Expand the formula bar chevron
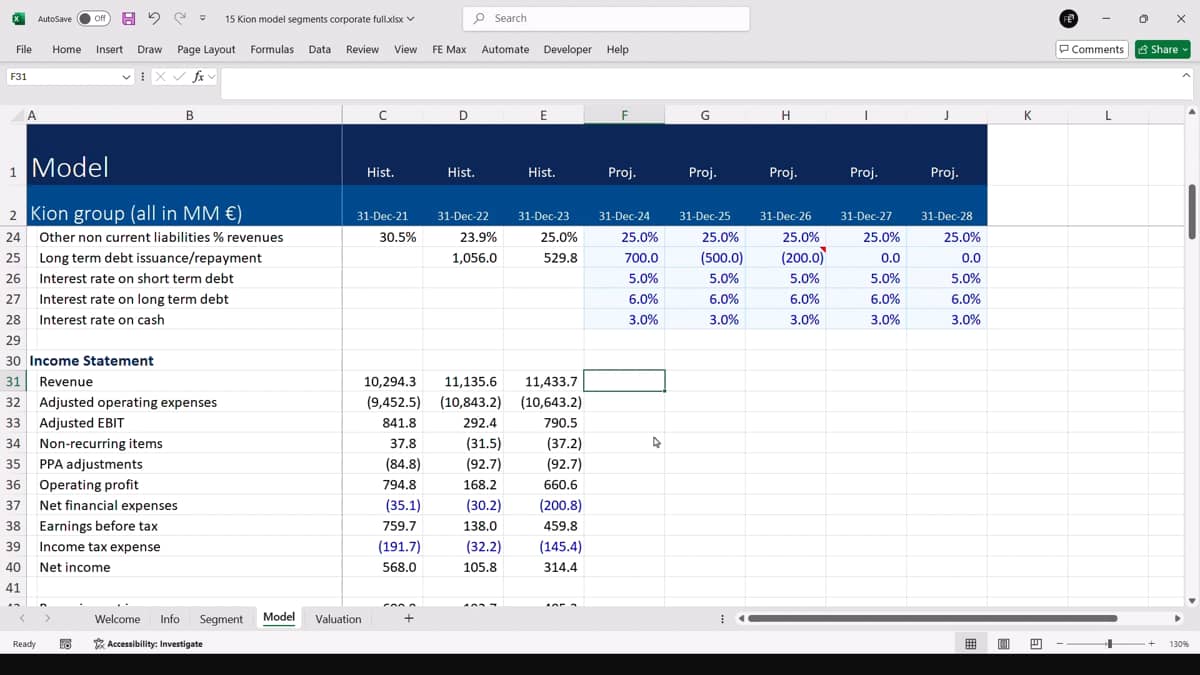Viewport: 1200px width, 675px height. click(x=1186, y=76)
